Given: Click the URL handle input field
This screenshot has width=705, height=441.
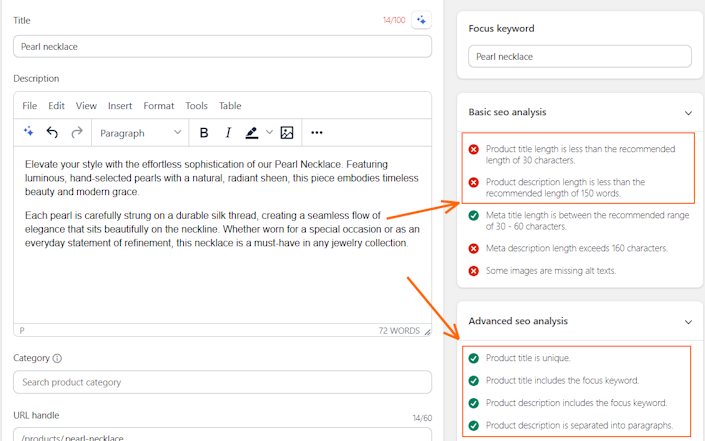Looking at the screenshot, I should coord(223,435).
